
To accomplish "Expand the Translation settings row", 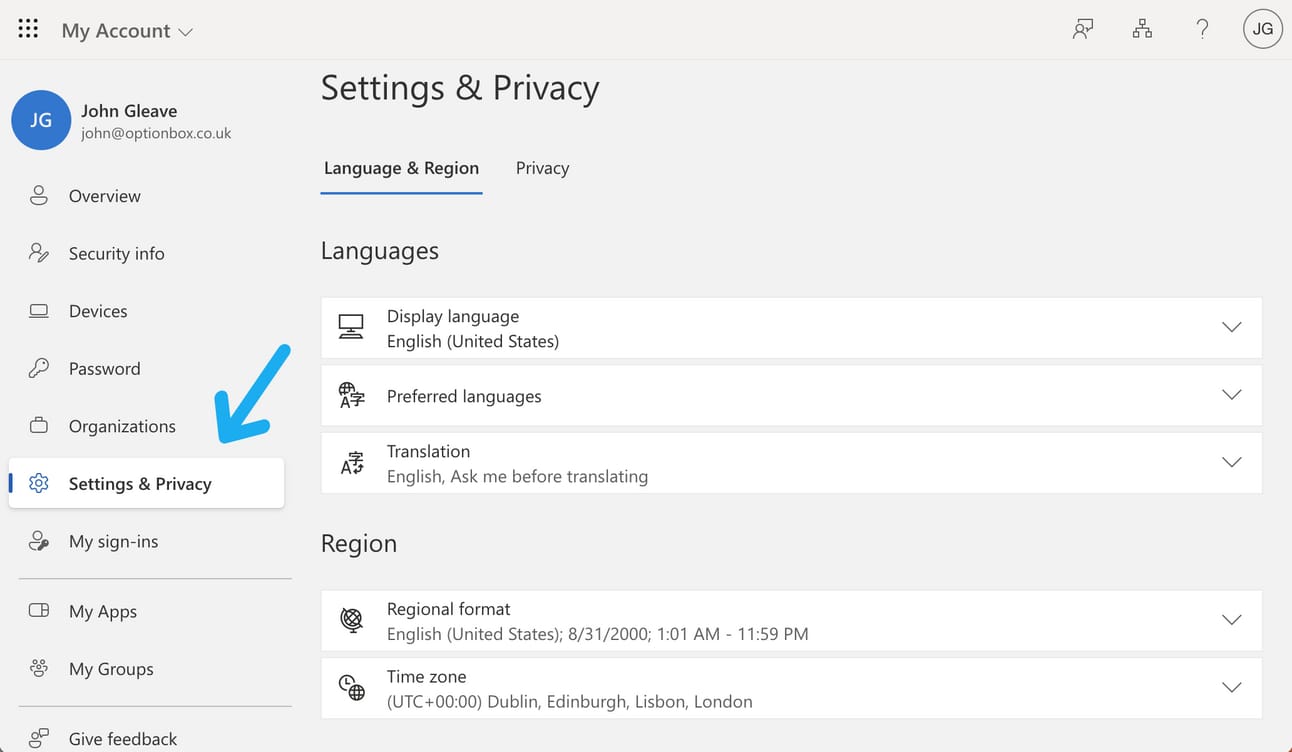I will pyautogui.click(x=1232, y=462).
